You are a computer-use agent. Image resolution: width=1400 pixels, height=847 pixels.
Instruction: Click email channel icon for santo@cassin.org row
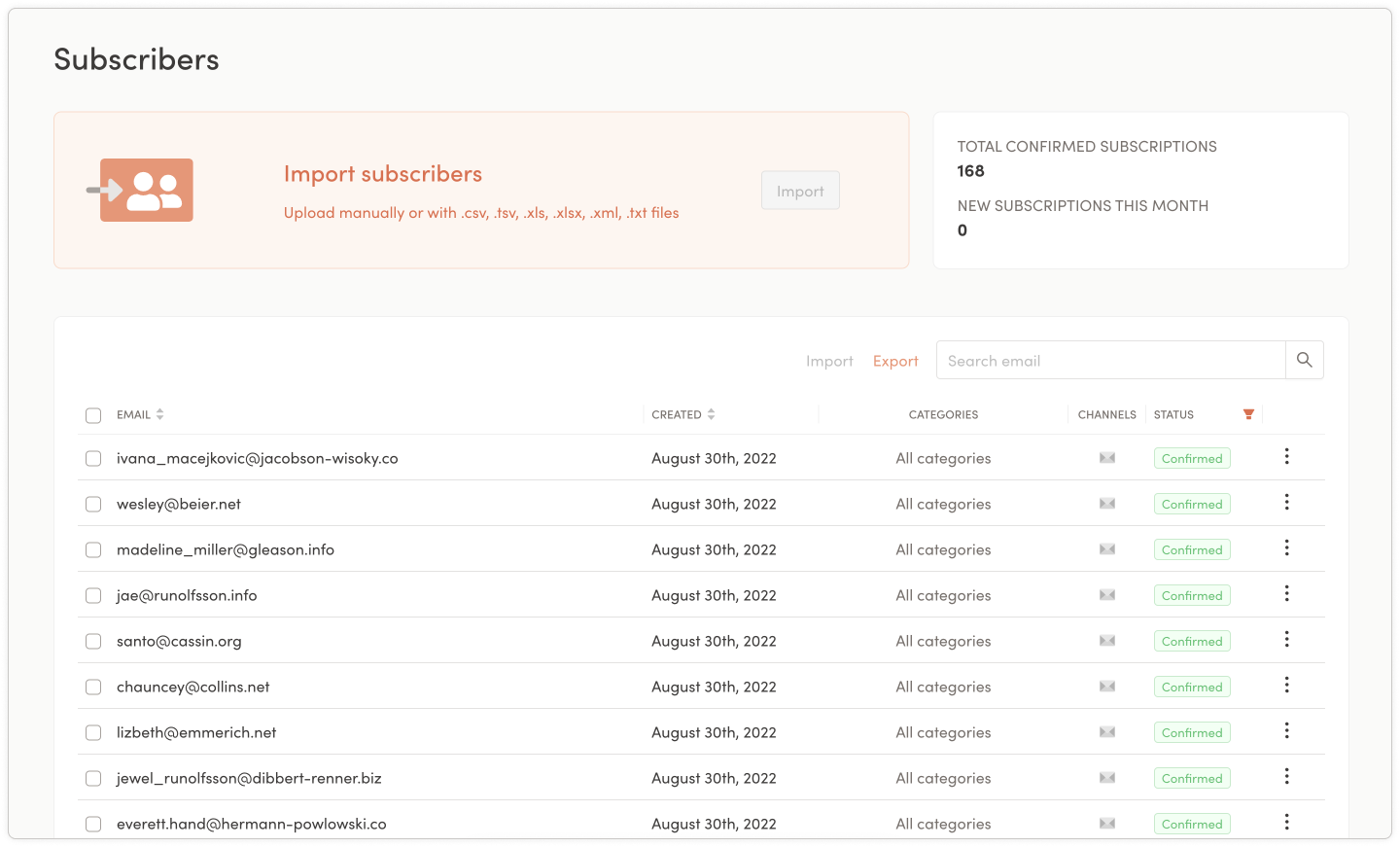click(x=1107, y=641)
